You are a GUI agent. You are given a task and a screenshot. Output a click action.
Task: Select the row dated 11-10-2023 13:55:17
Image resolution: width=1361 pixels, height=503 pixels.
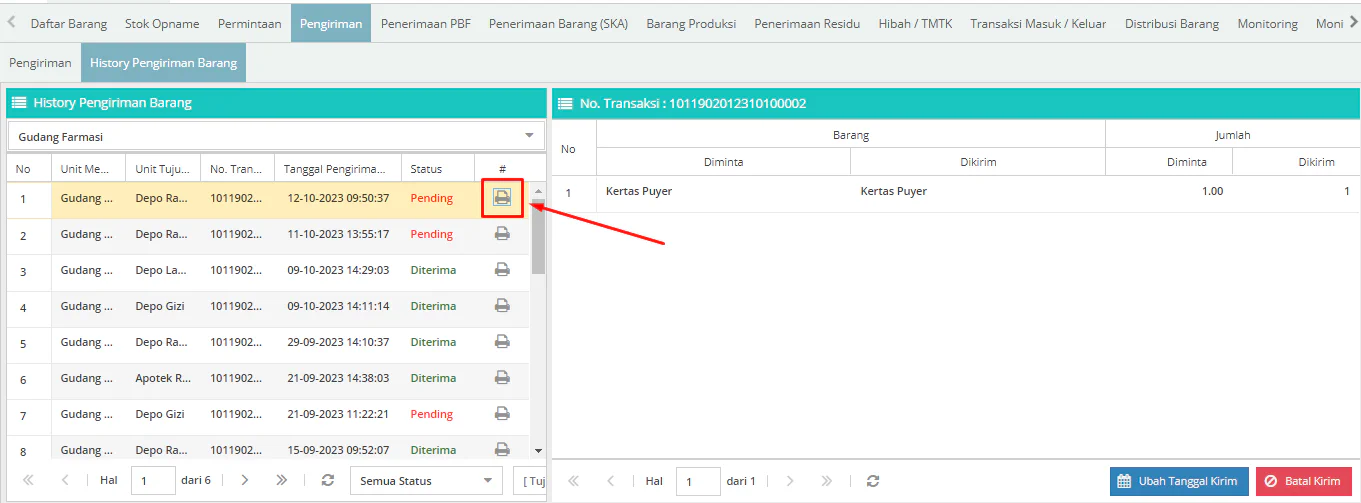tap(268, 234)
